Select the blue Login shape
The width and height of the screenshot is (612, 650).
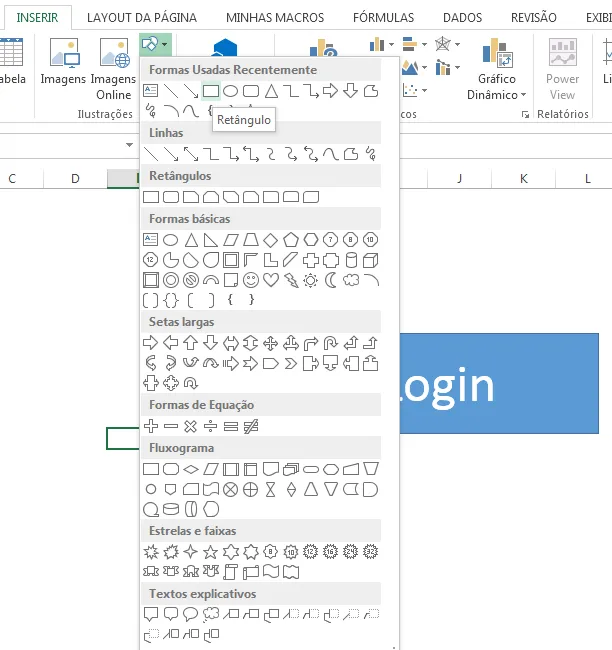pyautogui.click(x=499, y=383)
